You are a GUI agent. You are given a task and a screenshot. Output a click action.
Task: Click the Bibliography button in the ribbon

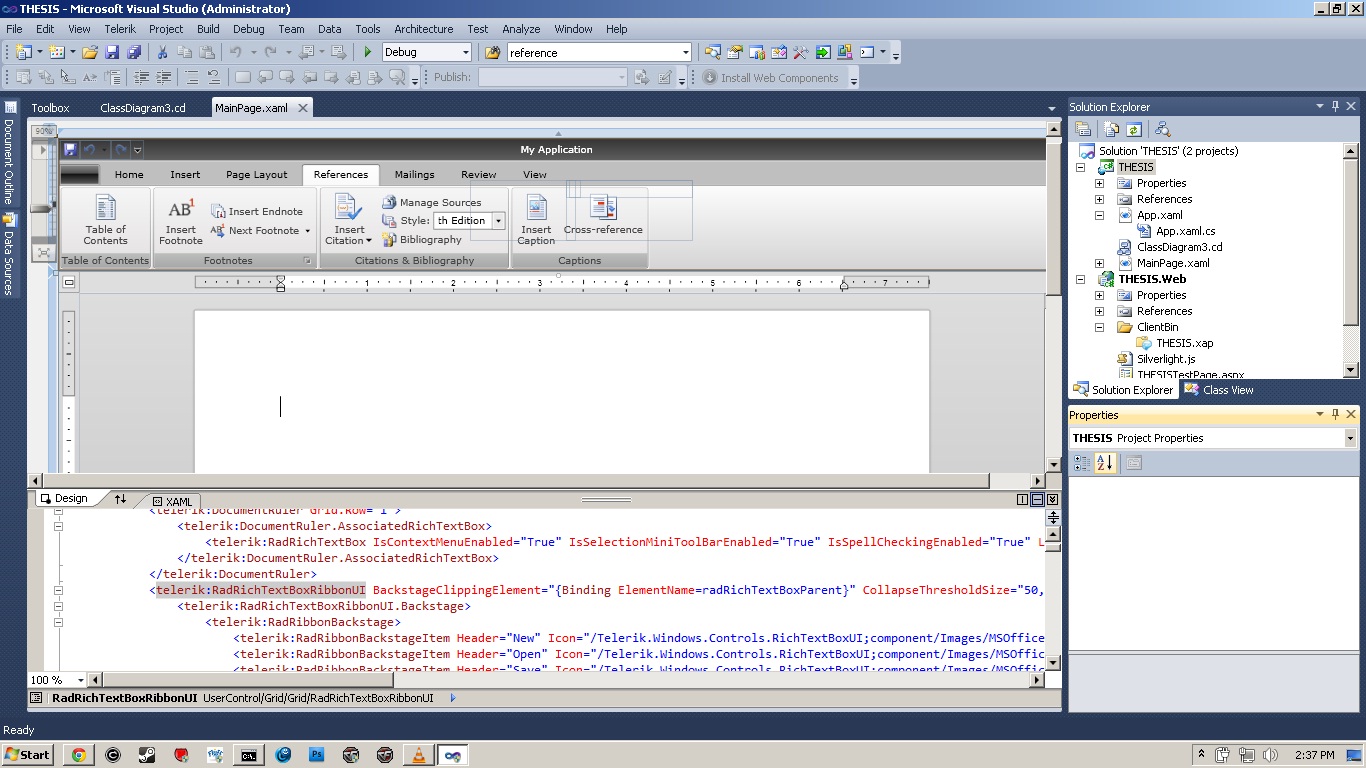(x=430, y=240)
